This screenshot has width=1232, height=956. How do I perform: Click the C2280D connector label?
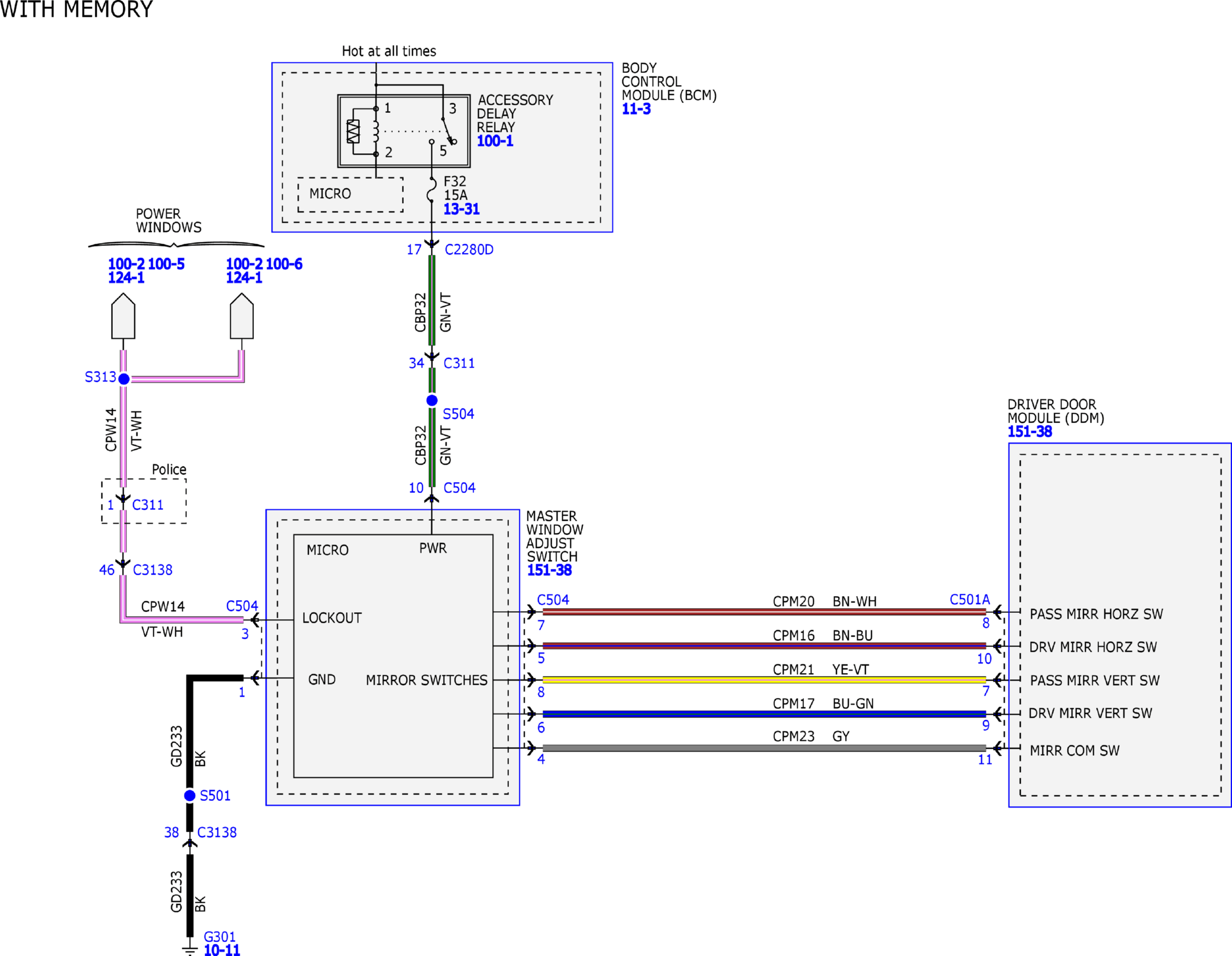tap(469, 249)
